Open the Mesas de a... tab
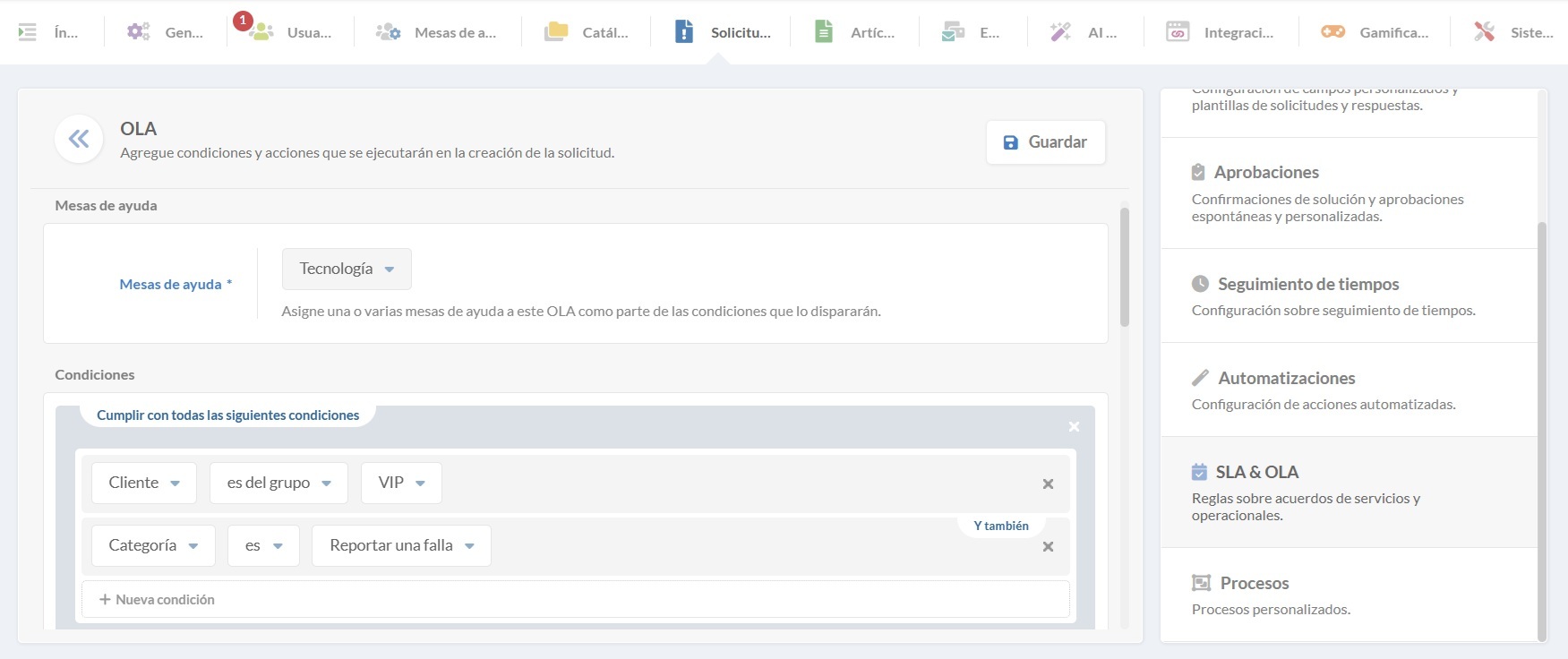Viewport: 1568px width, 659px height. (x=436, y=32)
